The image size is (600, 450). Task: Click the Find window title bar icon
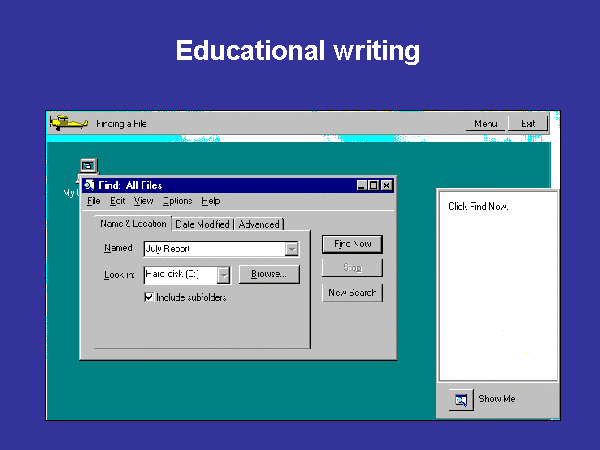(89, 185)
